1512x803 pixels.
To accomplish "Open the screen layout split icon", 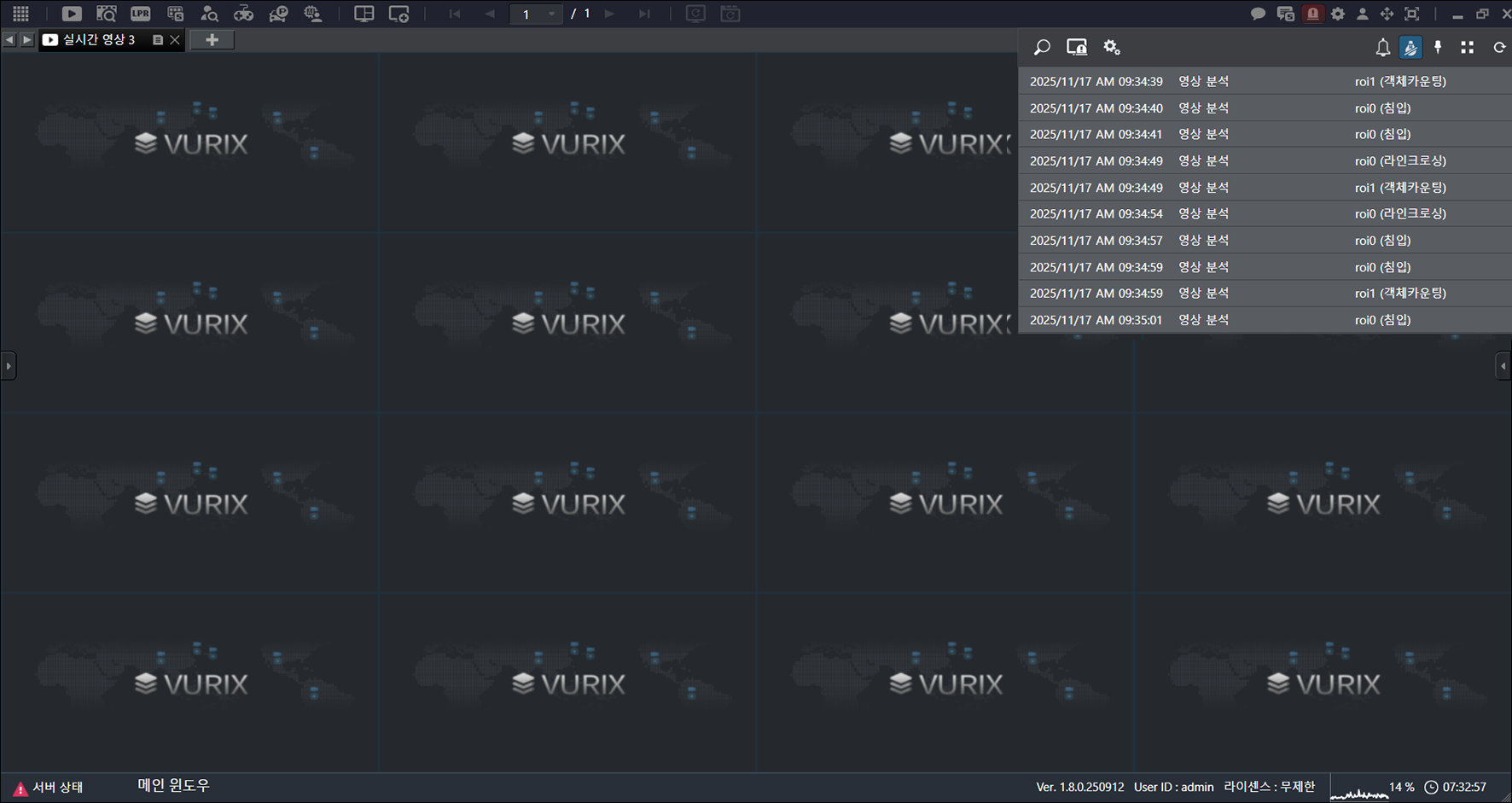I will click(364, 14).
